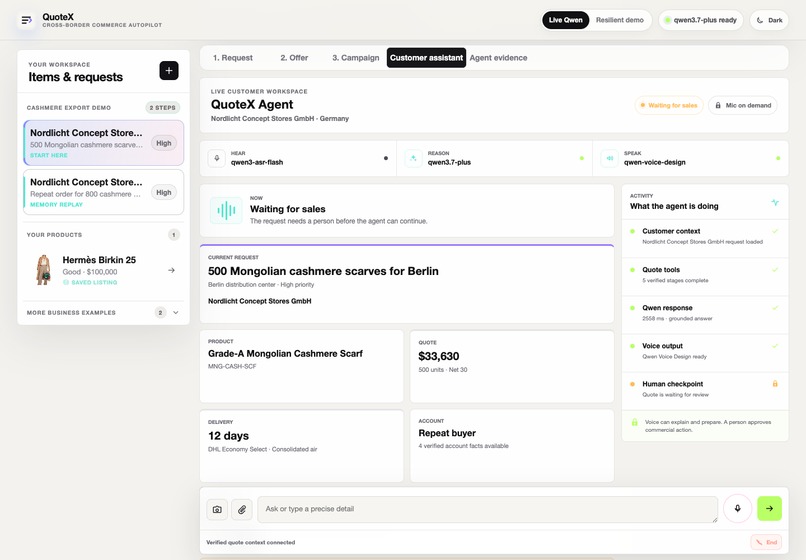
Task: Click START HERE on the first Nordlicht request
Action: [49, 155]
